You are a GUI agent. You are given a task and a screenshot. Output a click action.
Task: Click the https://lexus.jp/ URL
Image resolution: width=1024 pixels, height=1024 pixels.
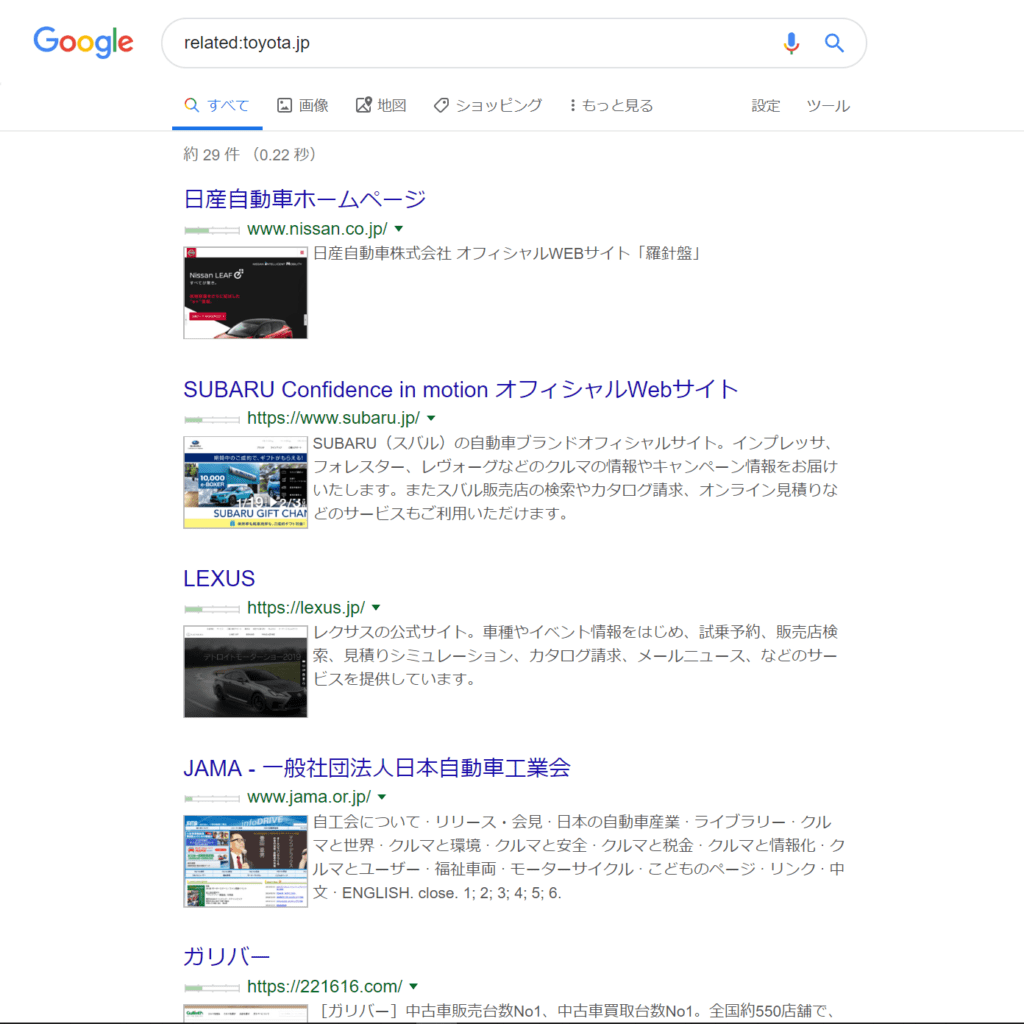click(x=306, y=608)
